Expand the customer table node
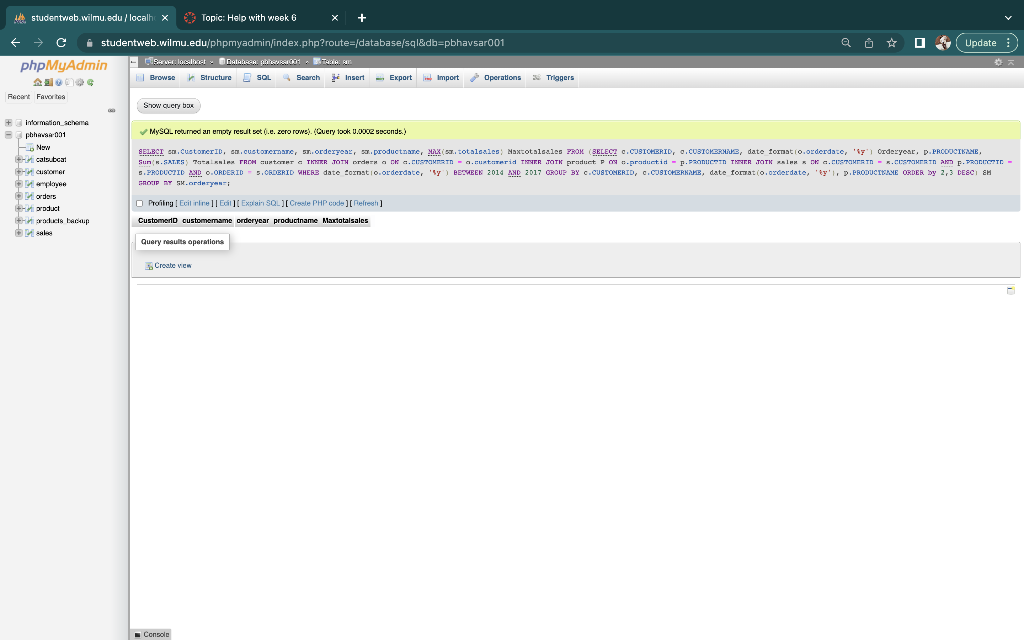The image size is (1024, 640). coord(19,172)
